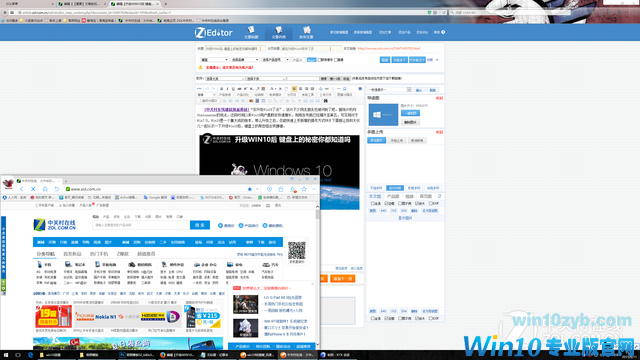Click the ZEditor logo
The width and height of the screenshot is (640, 360).
point(213,32)
